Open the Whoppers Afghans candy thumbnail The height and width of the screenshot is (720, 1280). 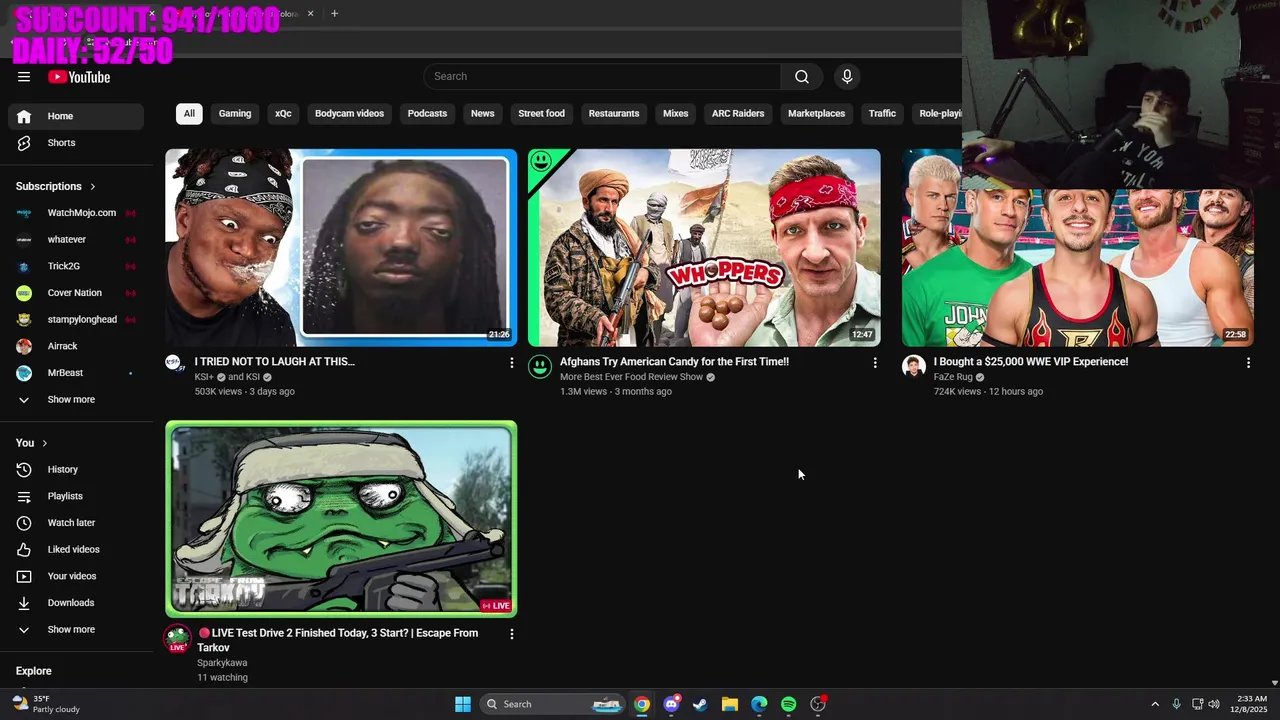pos(704,248)
